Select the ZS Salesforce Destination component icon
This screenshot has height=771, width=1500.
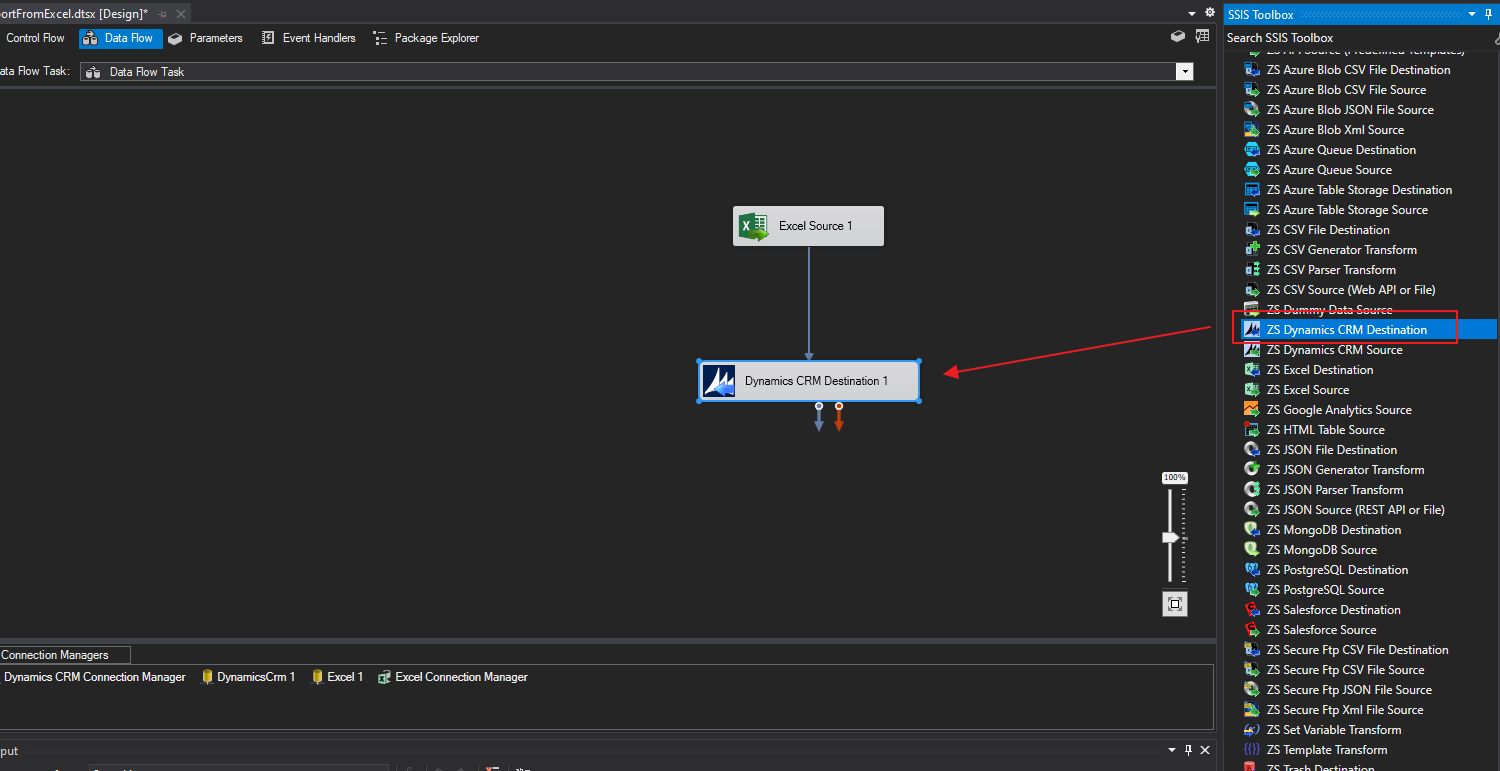click(1252, 609)
